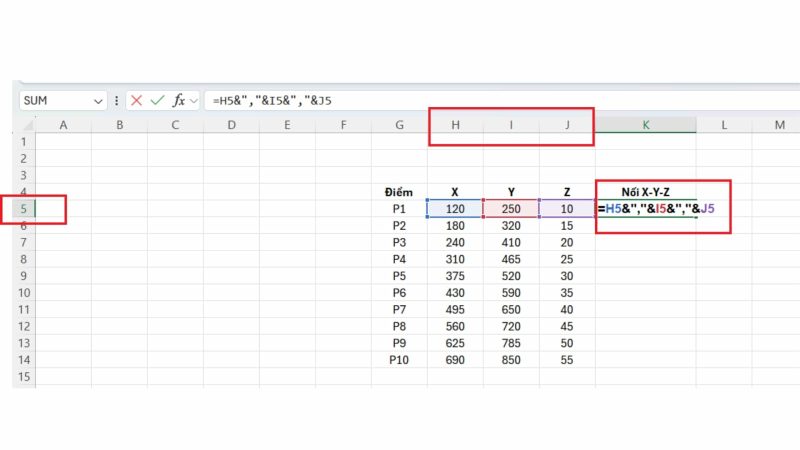Select the 'P1' cell
This screenshot has height=450, width=800.
[399, 209]
